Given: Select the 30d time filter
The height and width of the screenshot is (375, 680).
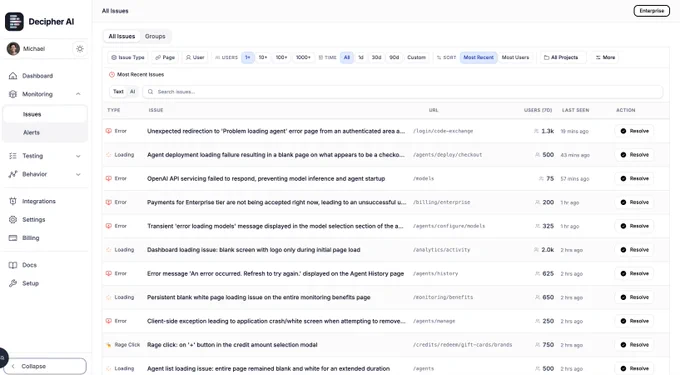Looking at the screenshot, I should pos(376,57).
